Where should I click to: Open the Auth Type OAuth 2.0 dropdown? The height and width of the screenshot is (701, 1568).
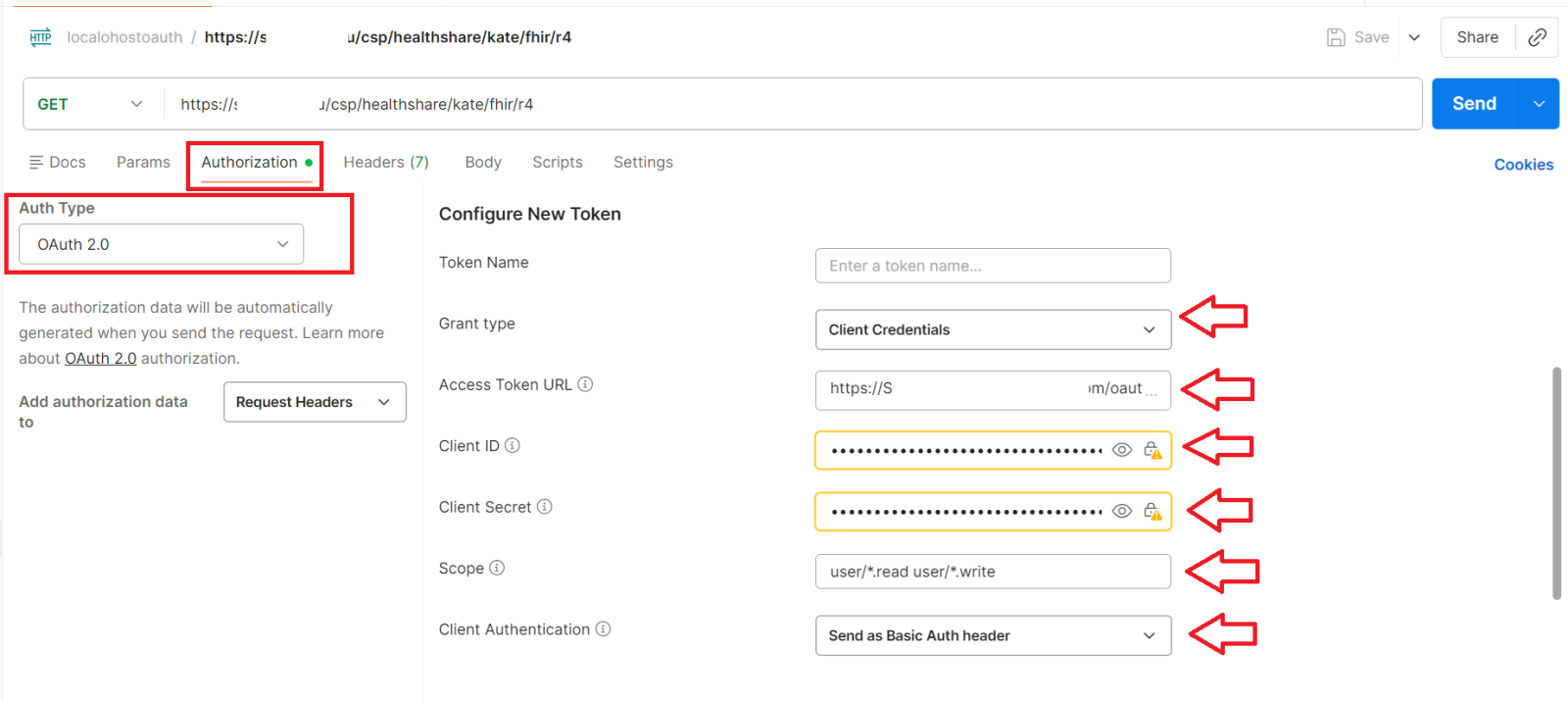(x=162, y=244)
